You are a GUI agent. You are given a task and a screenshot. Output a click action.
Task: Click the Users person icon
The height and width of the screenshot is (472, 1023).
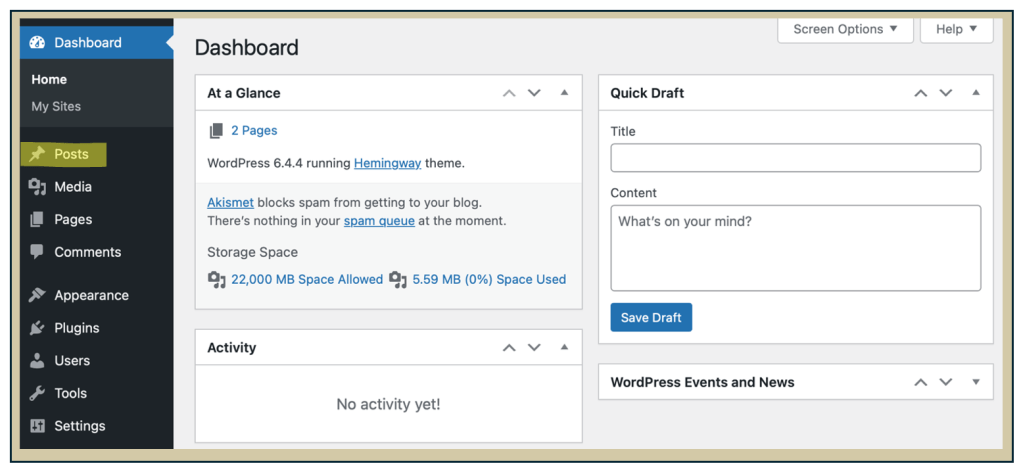pyautogui.click(x=37, y=361)
